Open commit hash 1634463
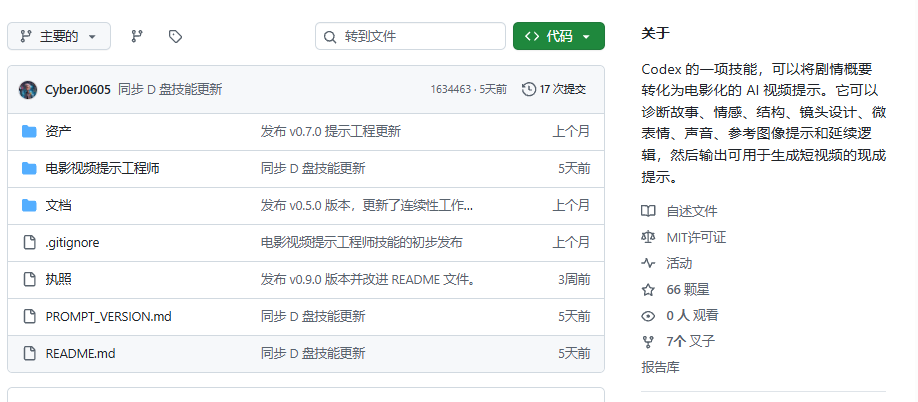This screenshot has height=402, width=918. (x=451, y=90)
